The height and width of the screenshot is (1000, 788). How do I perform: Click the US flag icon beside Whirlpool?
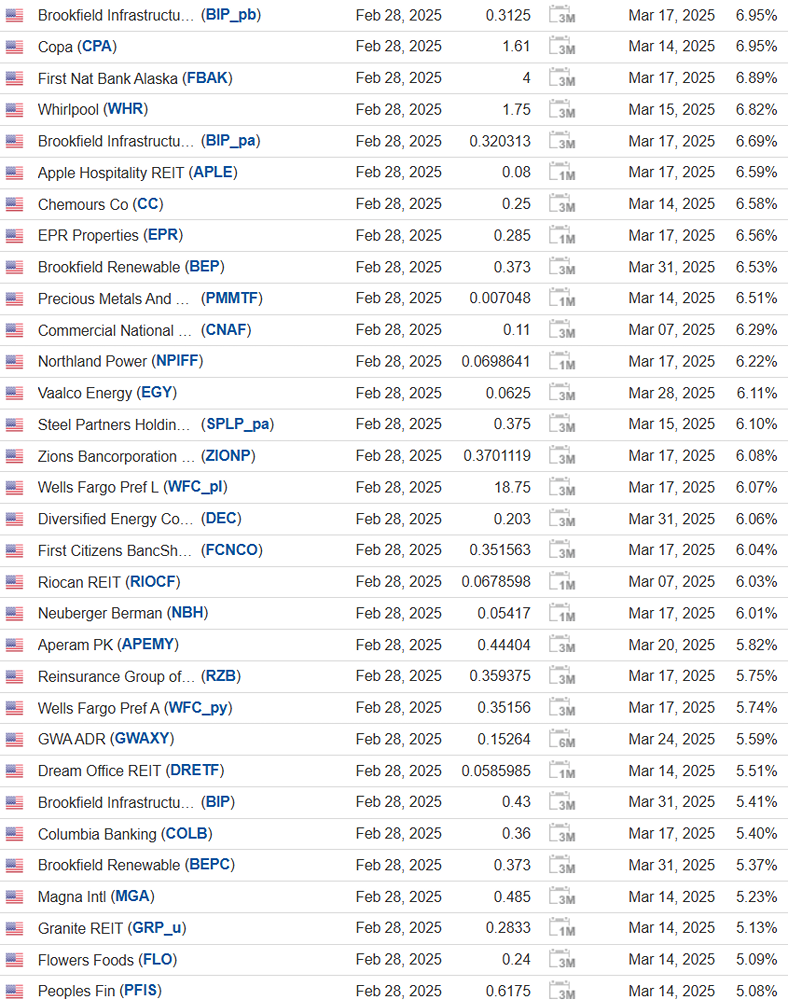click(14, 110)
